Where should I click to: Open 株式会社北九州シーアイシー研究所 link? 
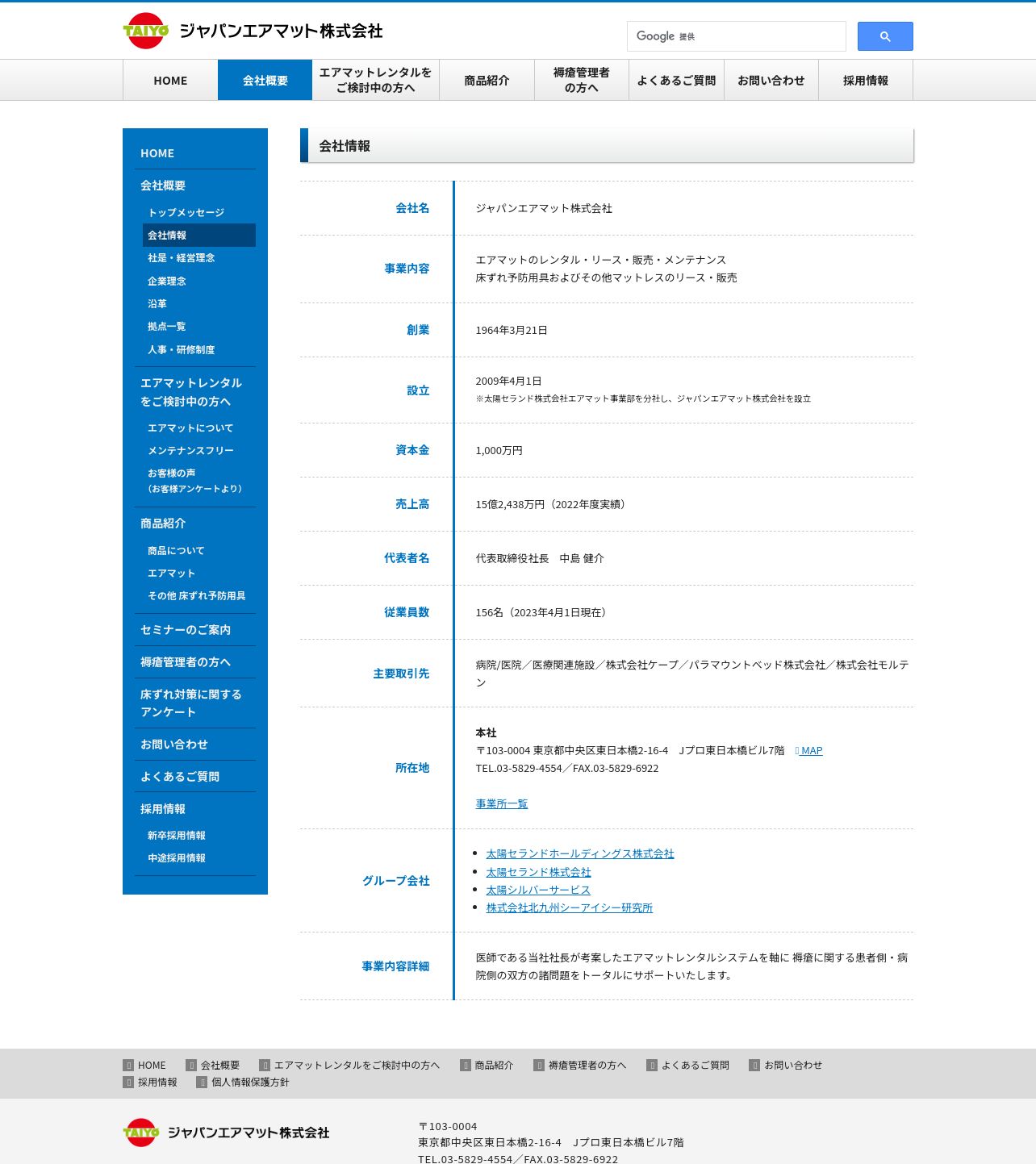click(570, 907)
